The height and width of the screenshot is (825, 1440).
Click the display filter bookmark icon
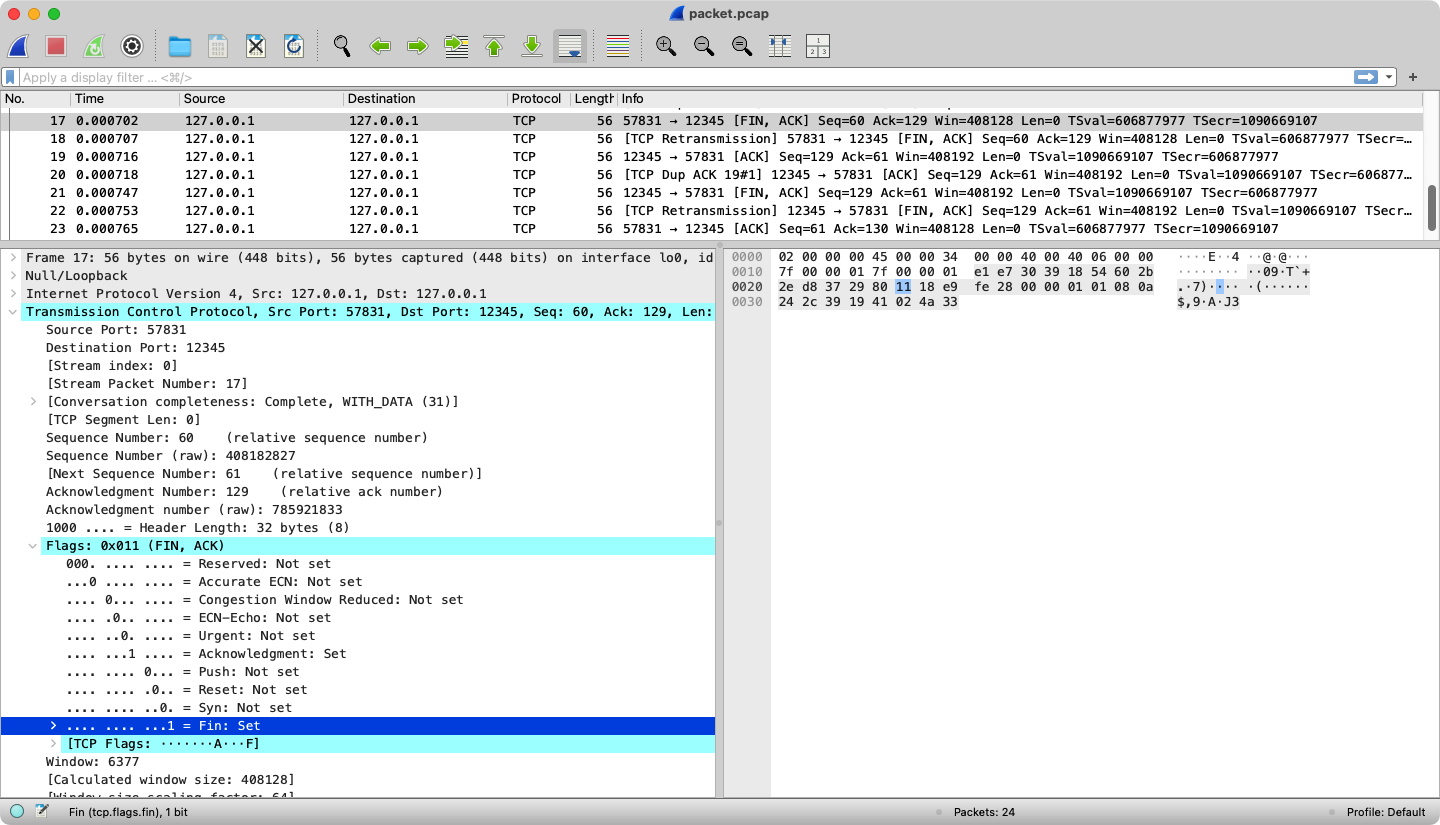[10, 77]
